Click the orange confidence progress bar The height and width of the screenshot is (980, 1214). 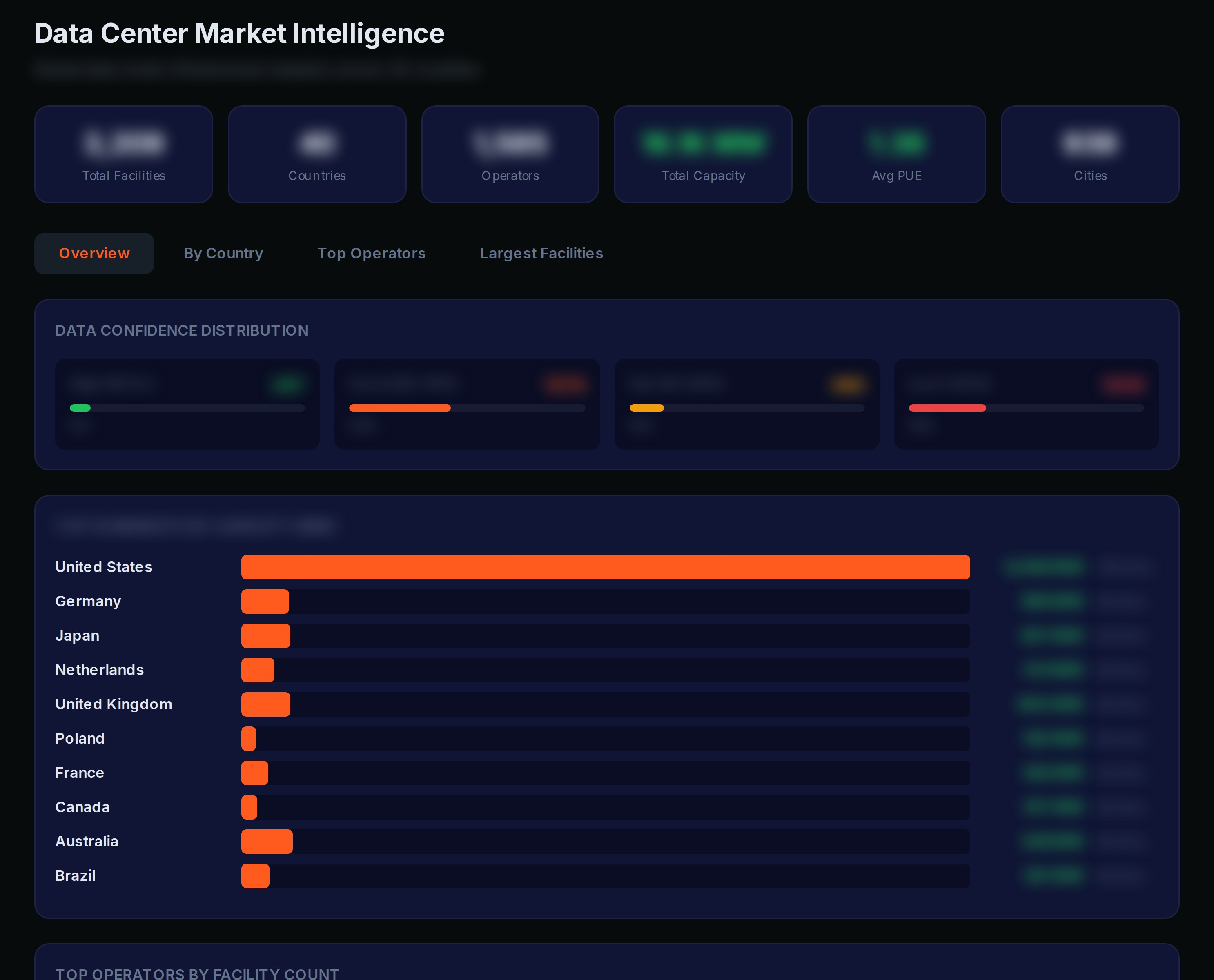(467, 408)
